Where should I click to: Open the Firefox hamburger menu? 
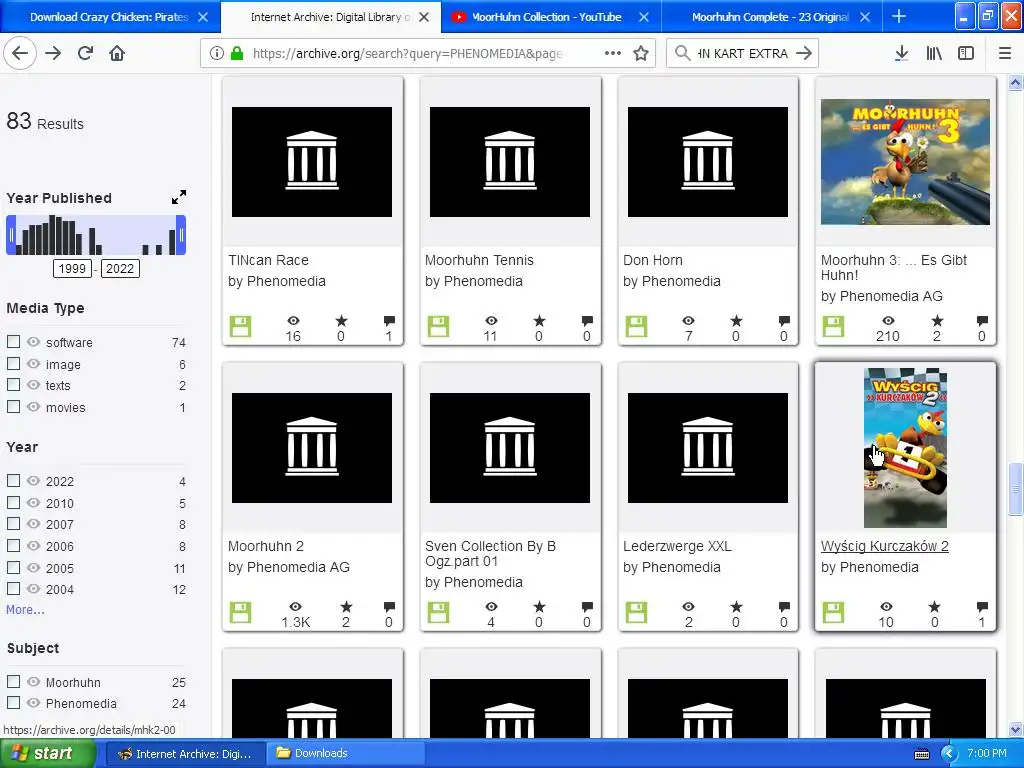1005,54
